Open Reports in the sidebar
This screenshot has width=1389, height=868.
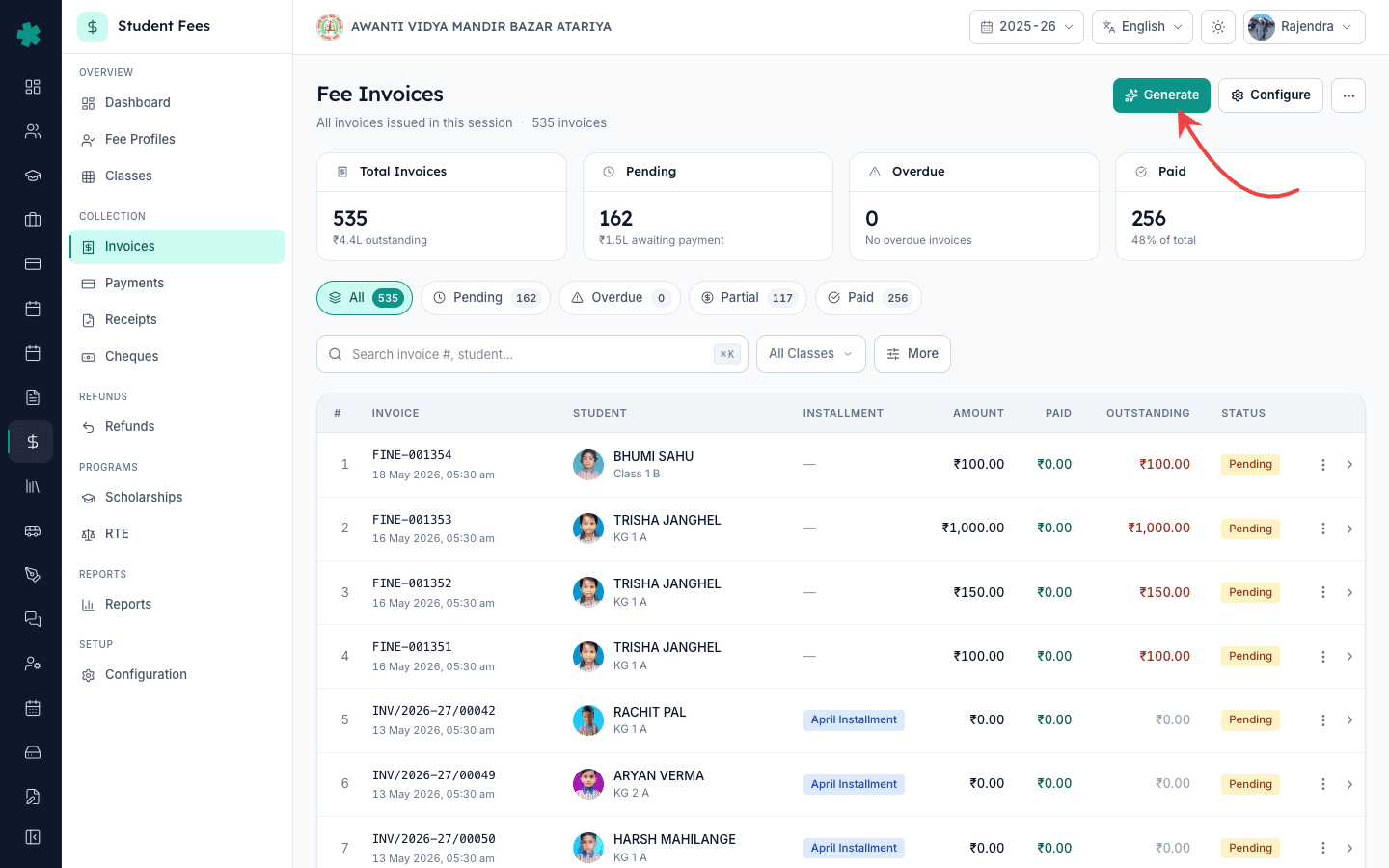coord(177,605)
